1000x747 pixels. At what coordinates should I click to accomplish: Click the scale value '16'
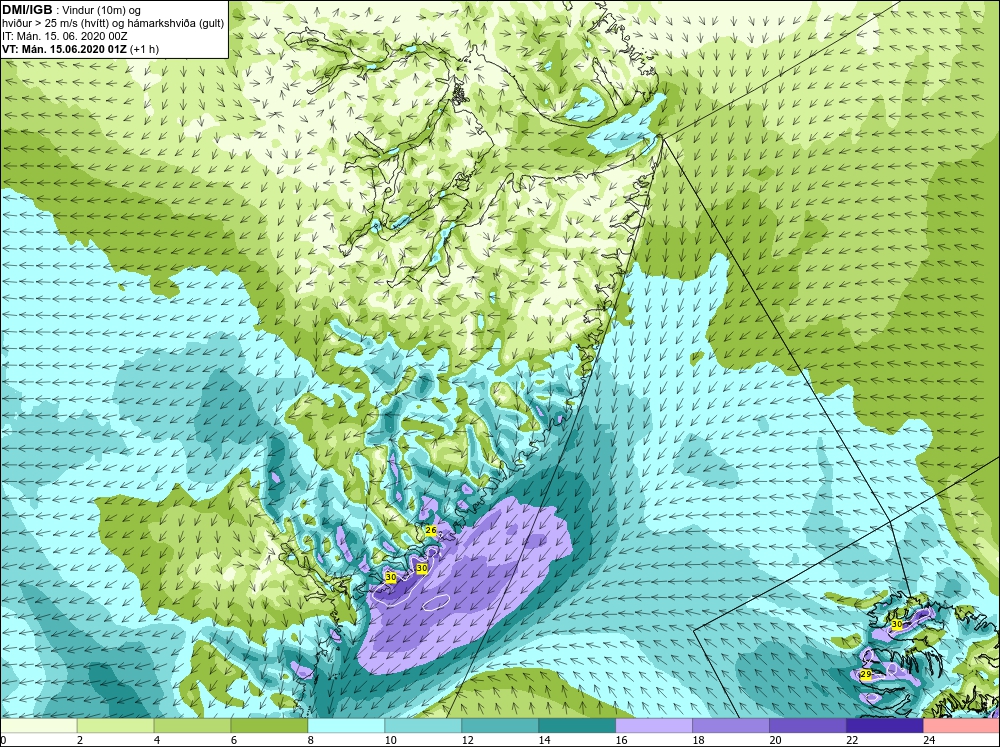tap(621, 740)
